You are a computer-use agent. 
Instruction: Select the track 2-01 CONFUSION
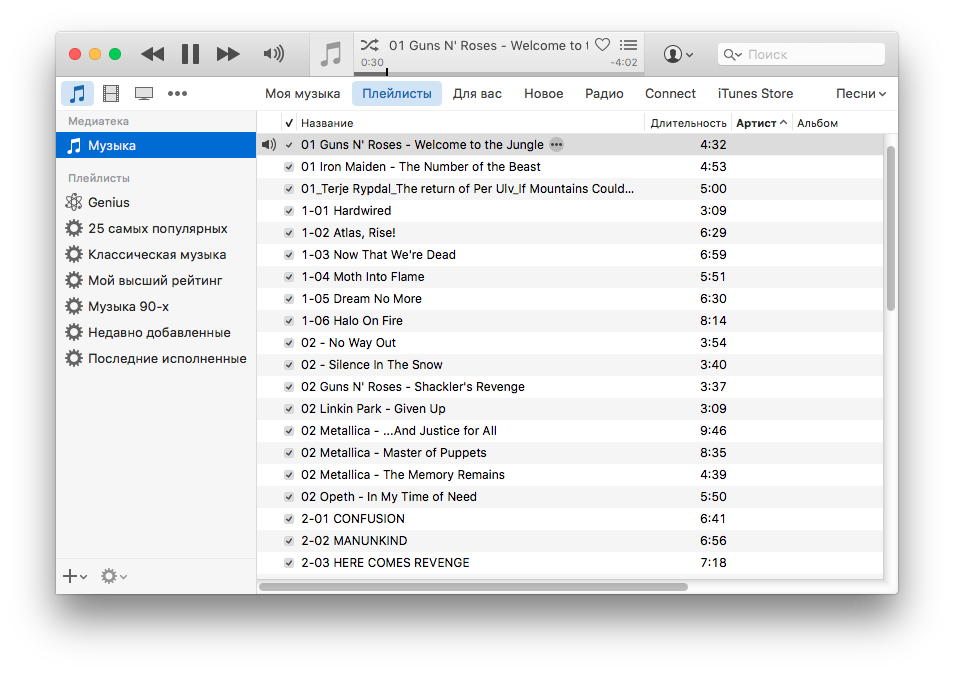(570, 519)
